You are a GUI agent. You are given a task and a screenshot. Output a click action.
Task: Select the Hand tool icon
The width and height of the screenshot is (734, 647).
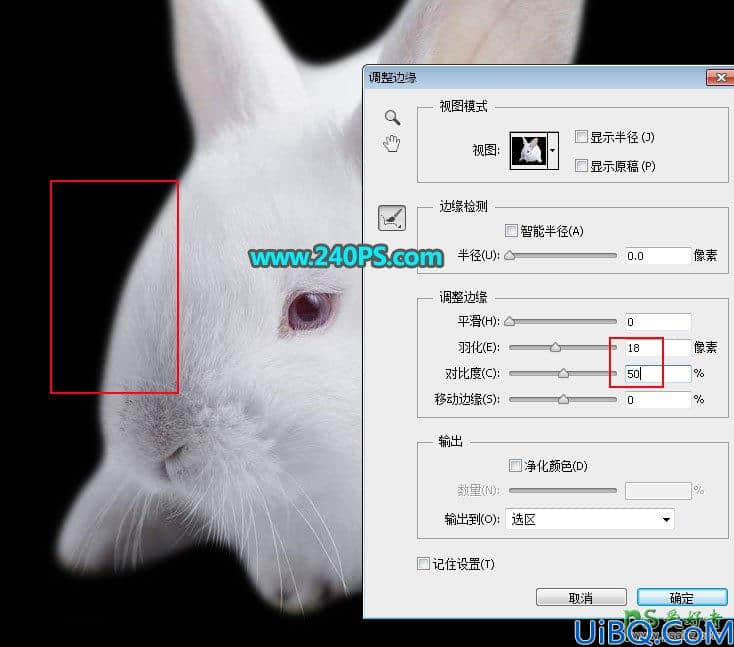click(x=392, y=143)
